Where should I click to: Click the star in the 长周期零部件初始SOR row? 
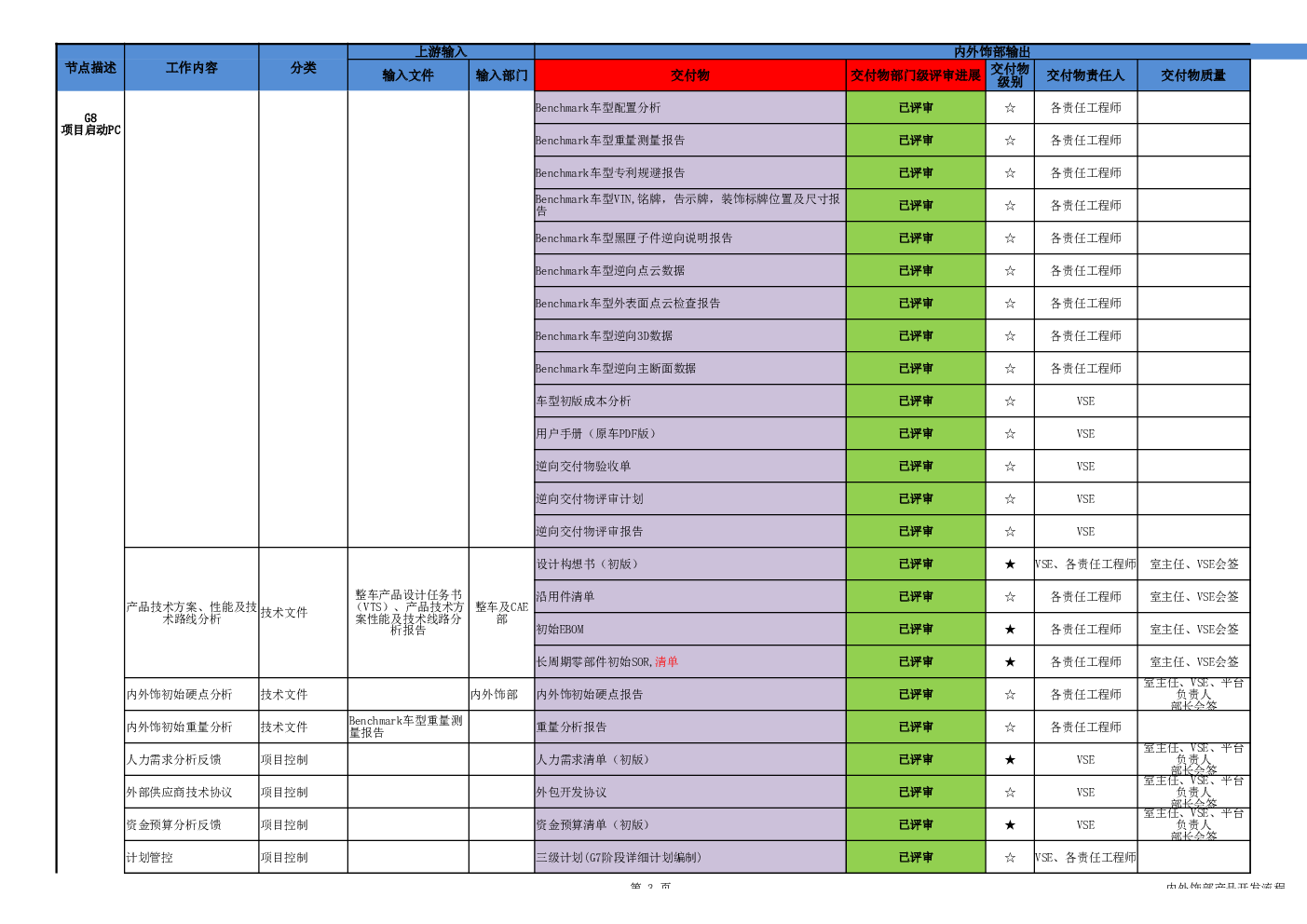pyautogui.click(x=1010, y=662)
